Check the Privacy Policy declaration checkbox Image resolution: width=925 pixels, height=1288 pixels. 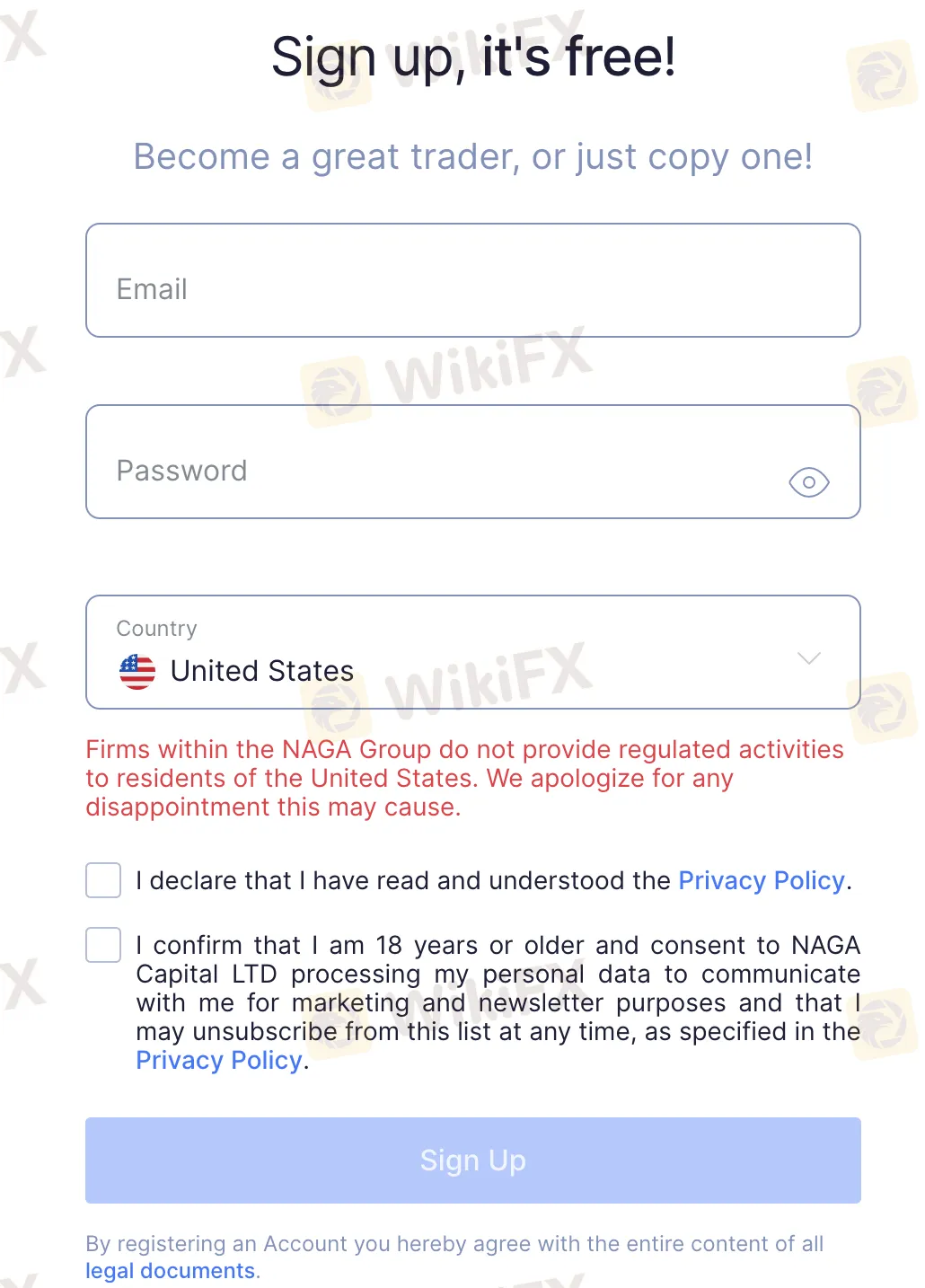[x=103, y=880]
